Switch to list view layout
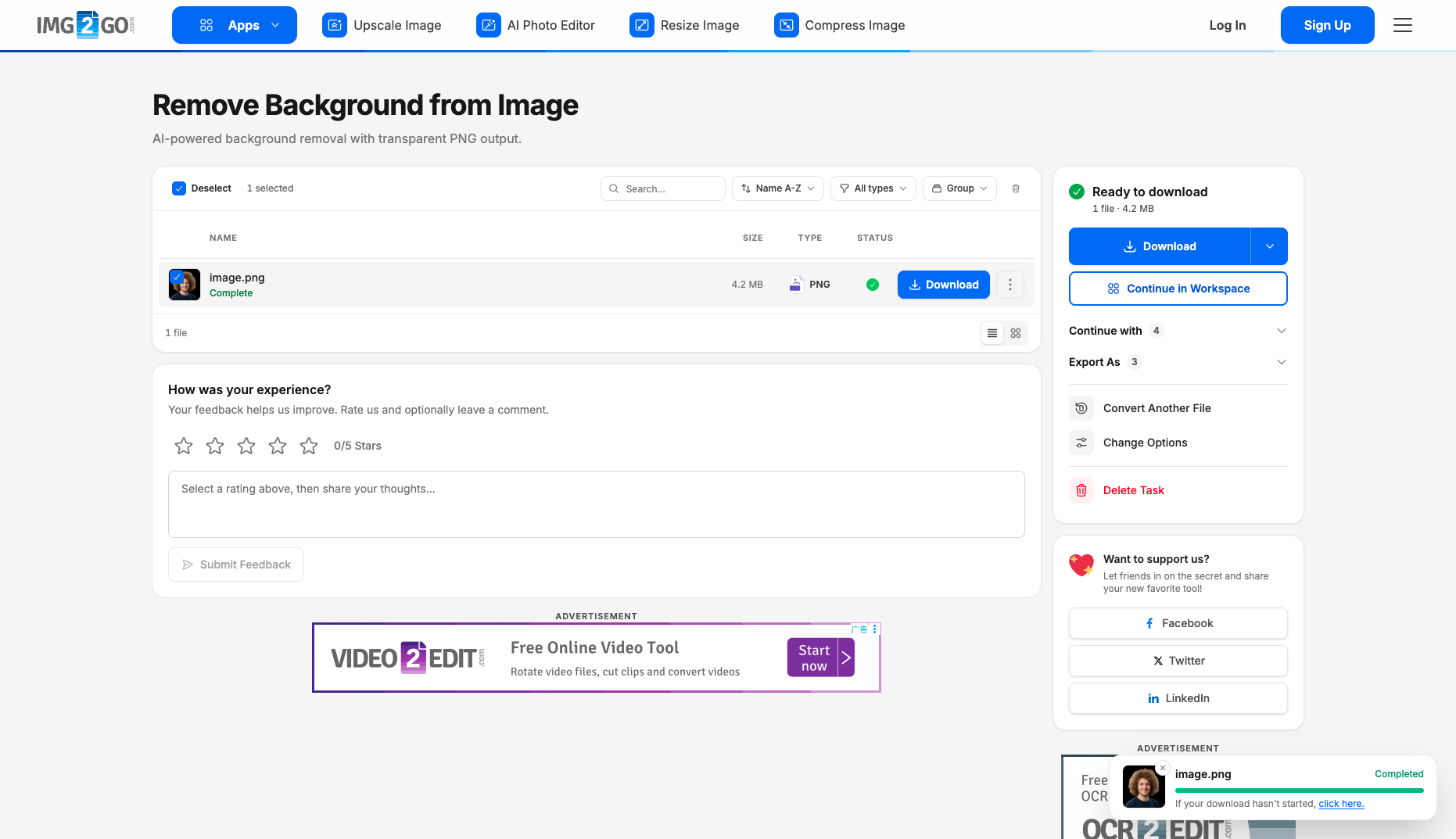Screen dimensions: 1456x839 (992, 333)
